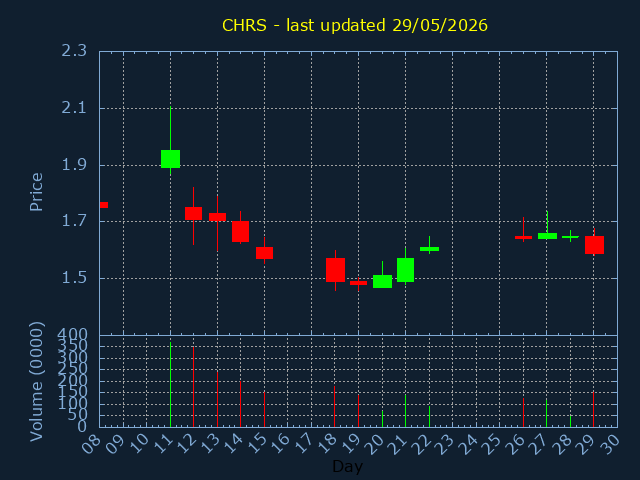Click the Volume (0000) axis title
This screenshot has height=480, width=640.
click(x=36, y=382)
